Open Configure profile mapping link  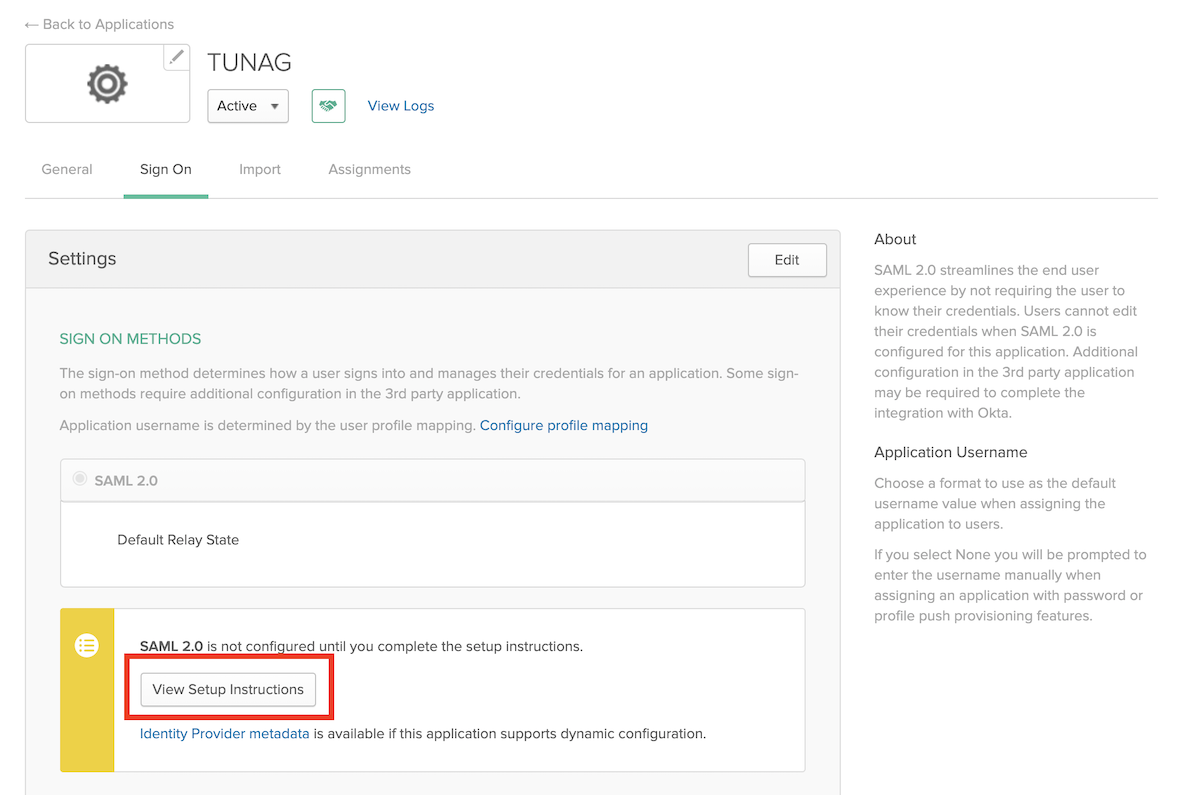pos(564,425)
